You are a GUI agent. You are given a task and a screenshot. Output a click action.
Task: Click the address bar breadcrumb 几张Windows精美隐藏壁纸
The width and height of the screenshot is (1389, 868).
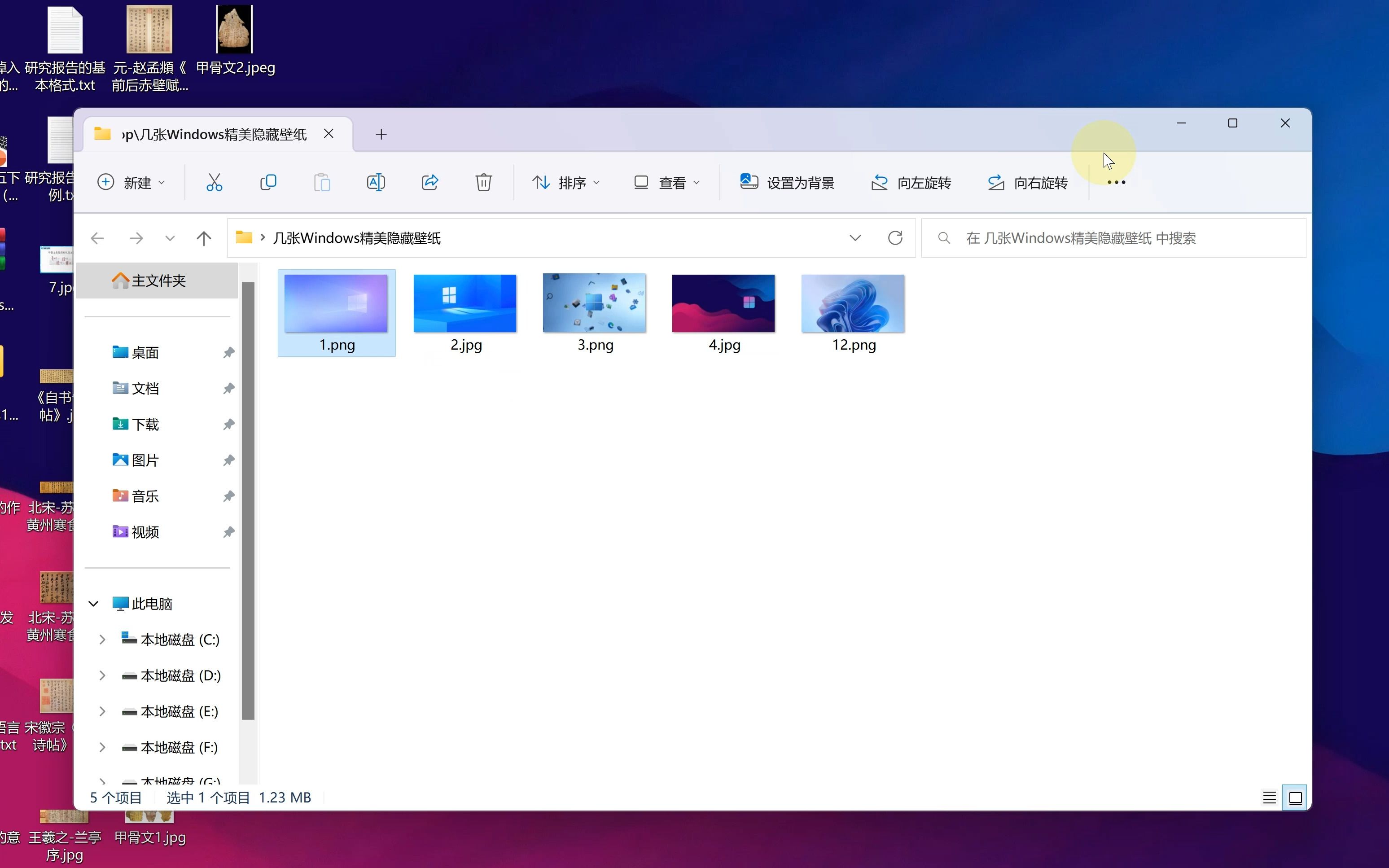click(x=356, y=238)
